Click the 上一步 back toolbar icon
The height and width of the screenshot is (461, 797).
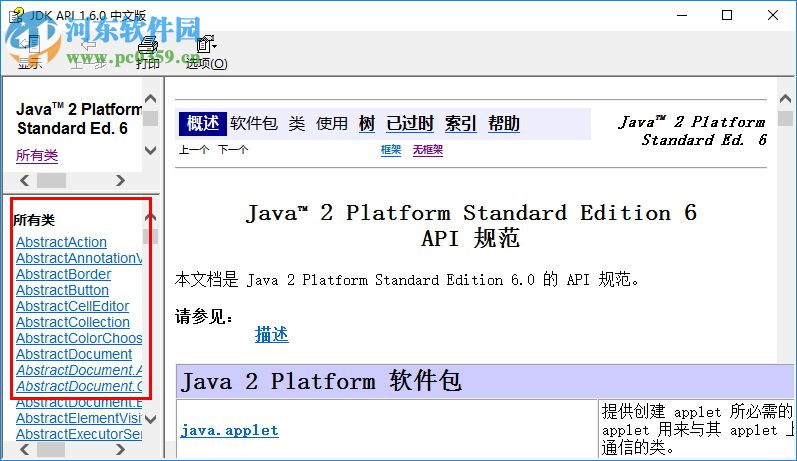pyautogui.click(x=88, y=52)
